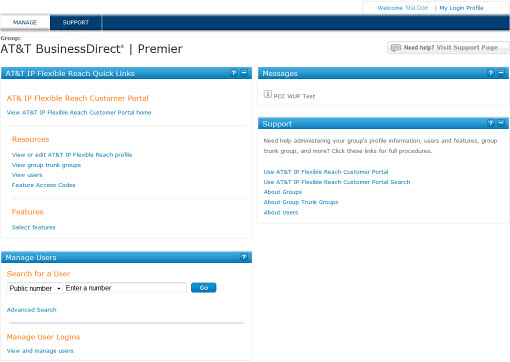Click the Manage User Logins heading
Viewport: 510px width, 362px height.
(43, 337)
